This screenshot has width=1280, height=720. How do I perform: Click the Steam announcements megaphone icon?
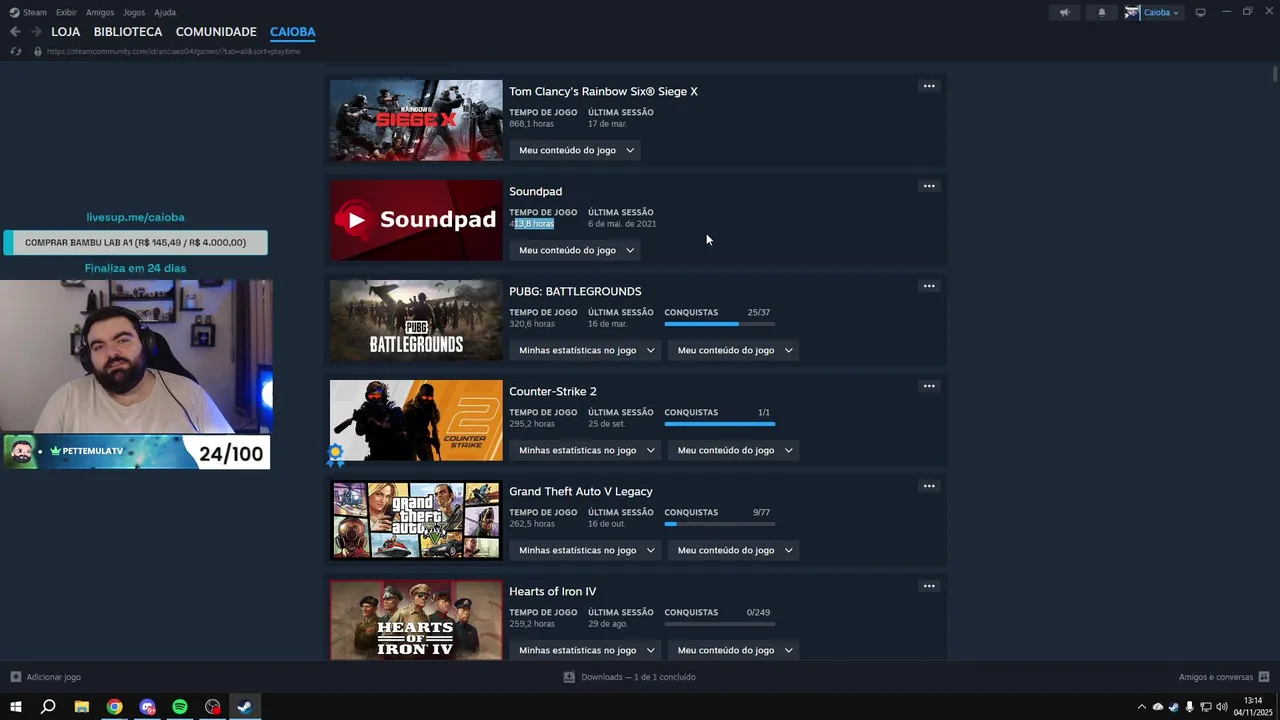click(x=1064, y=12)
